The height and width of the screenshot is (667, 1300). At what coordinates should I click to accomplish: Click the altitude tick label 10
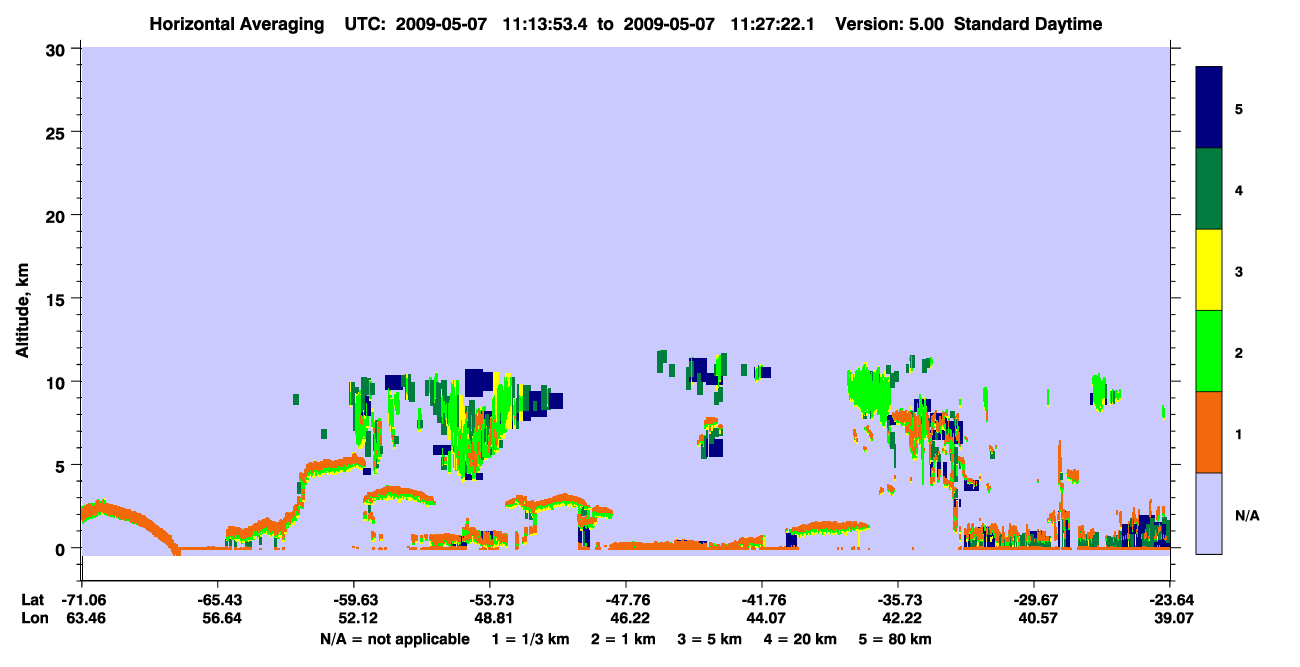coord(58,382)
